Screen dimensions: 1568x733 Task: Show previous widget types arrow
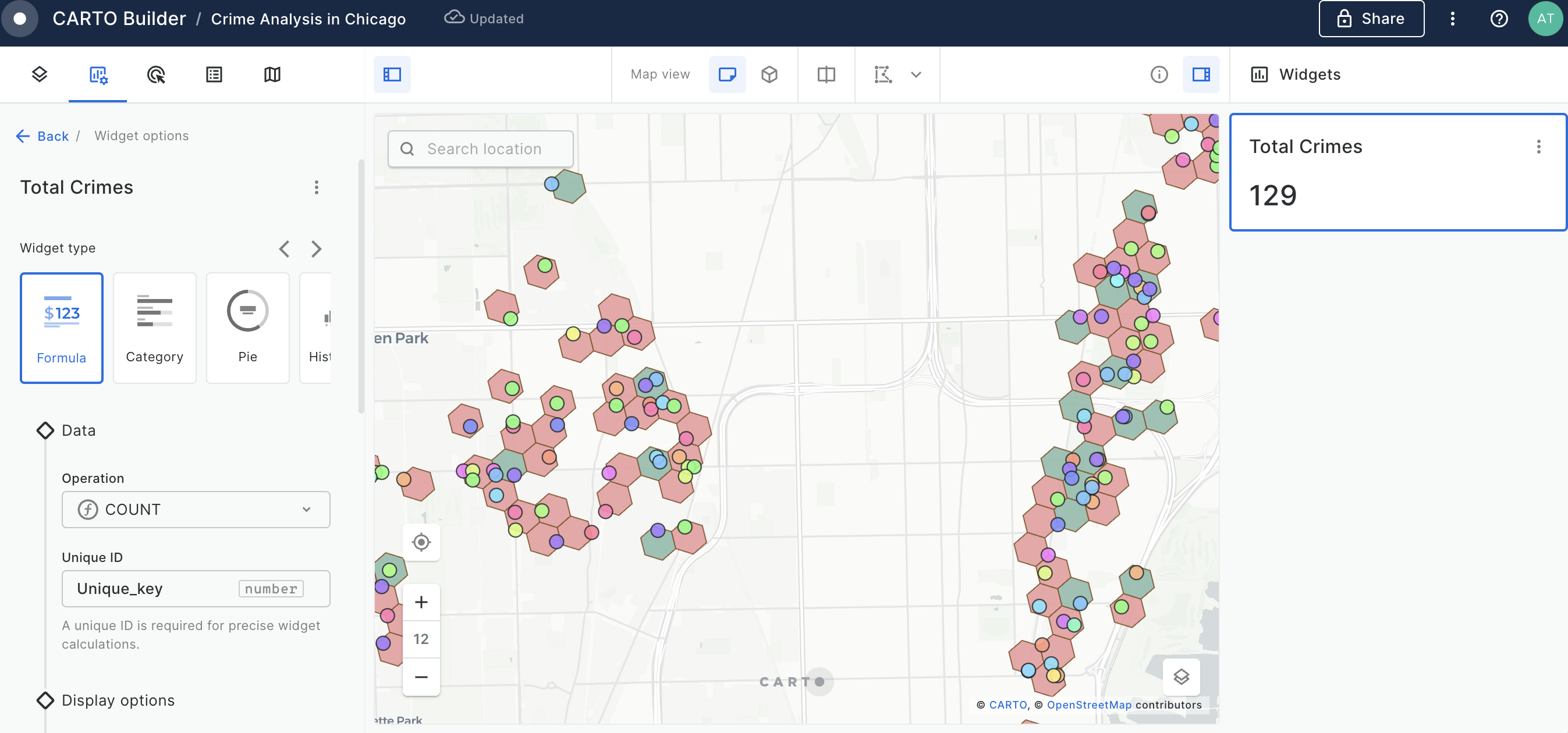(283, 248)
